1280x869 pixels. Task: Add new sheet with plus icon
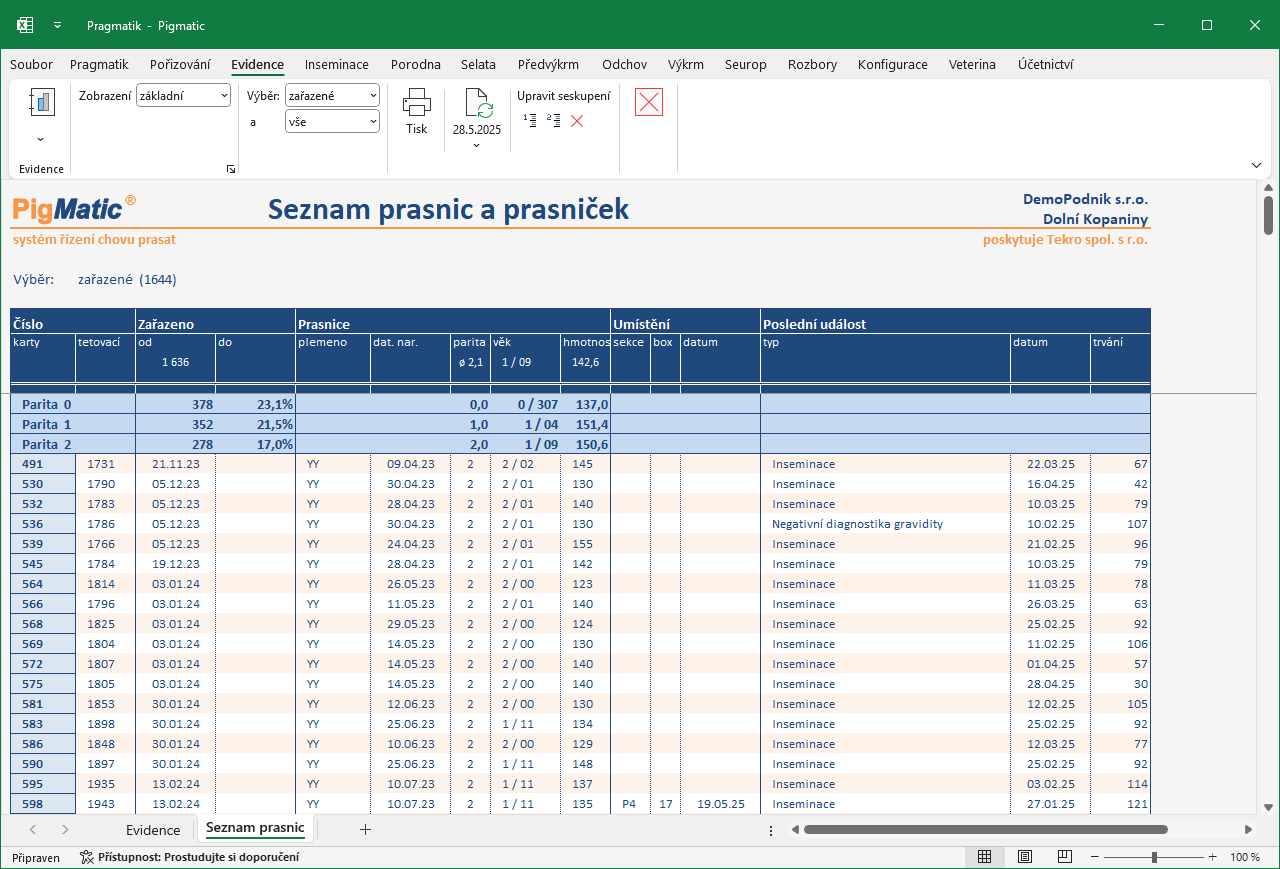[365, 829]
